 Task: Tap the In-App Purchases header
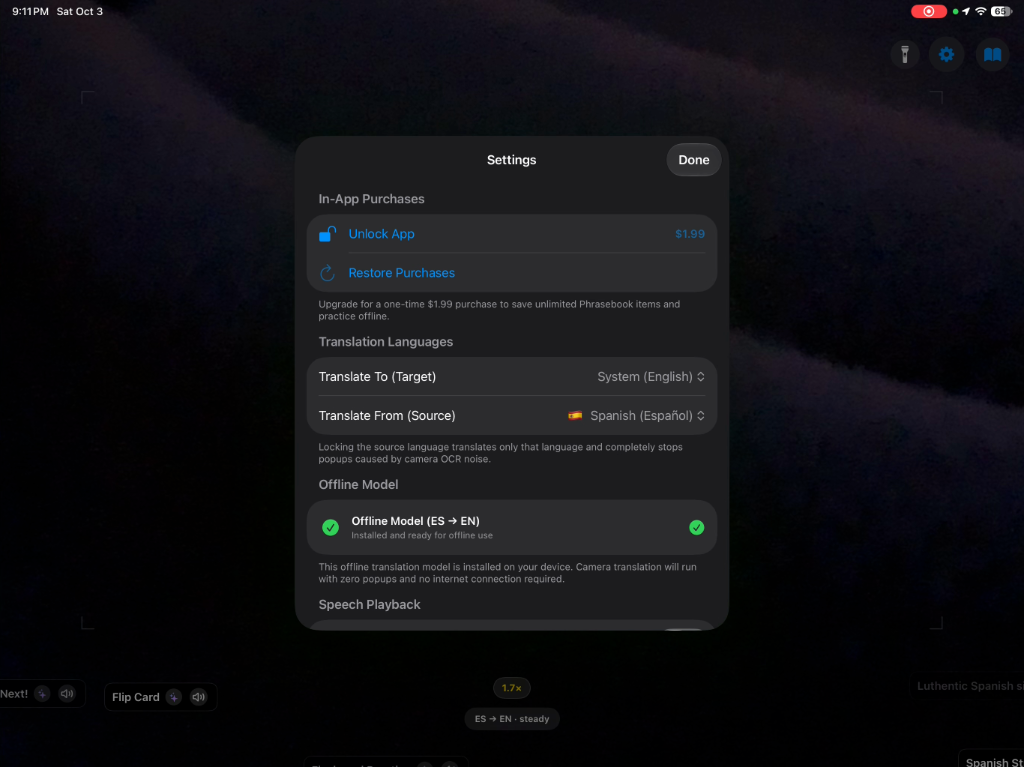pyautogui.click(x=372, y=199)
